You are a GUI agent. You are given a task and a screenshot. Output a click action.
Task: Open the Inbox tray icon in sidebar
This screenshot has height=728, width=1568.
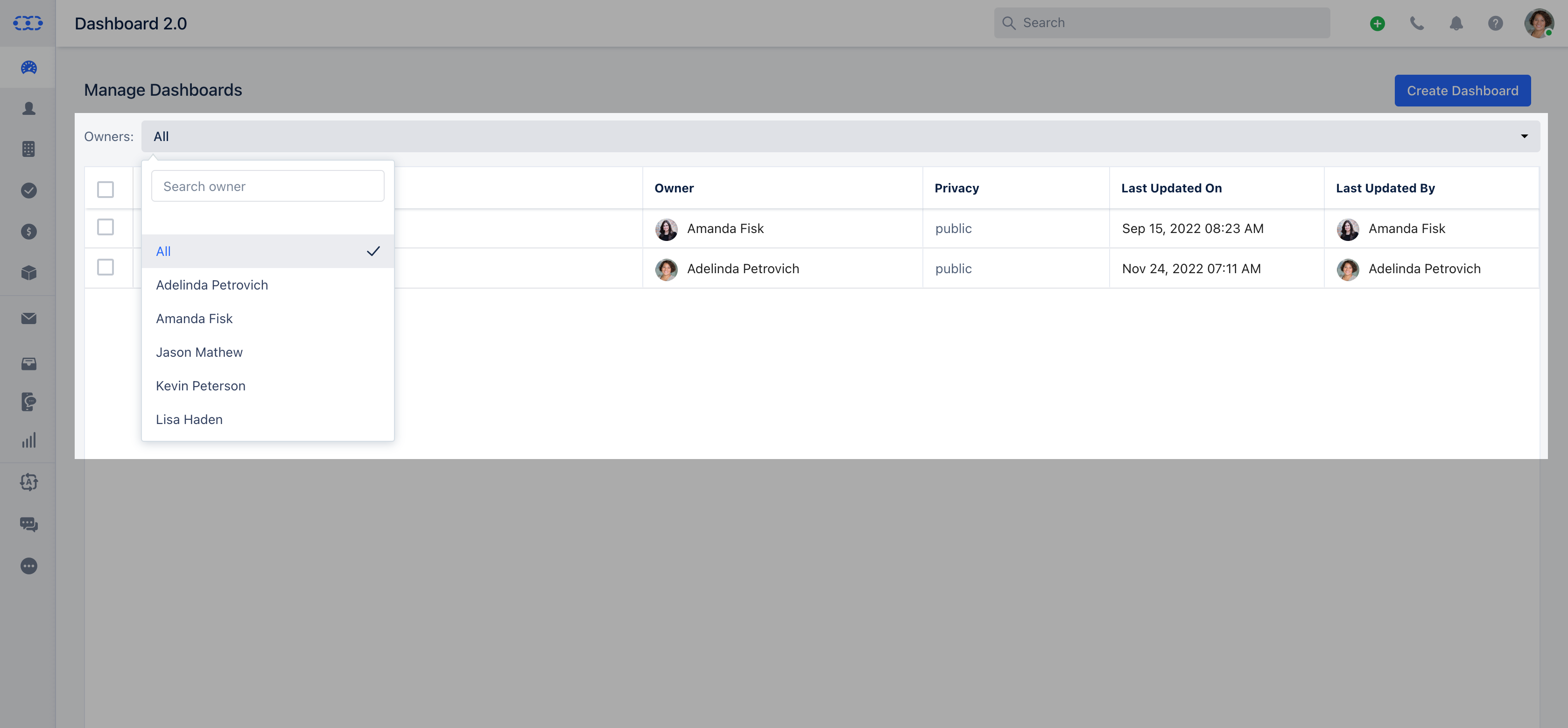tap(28, 364)
